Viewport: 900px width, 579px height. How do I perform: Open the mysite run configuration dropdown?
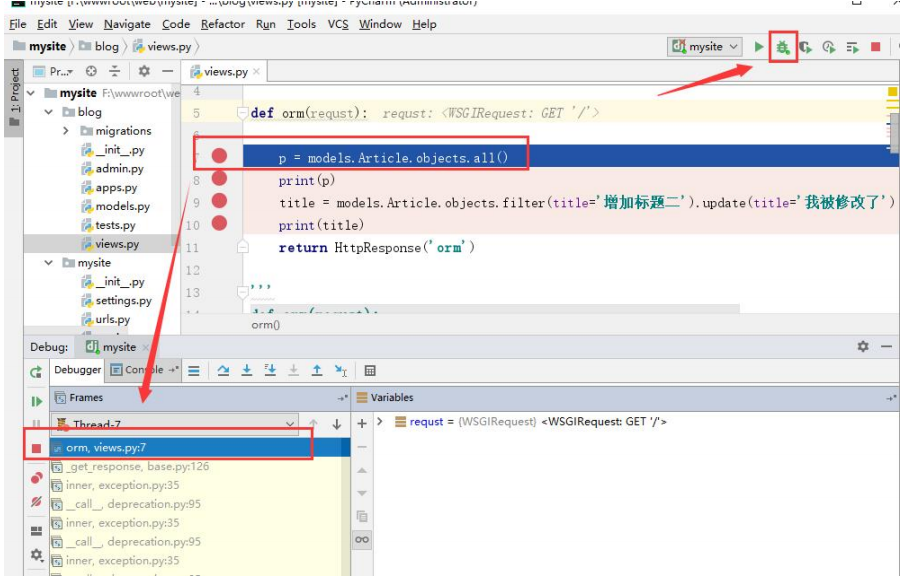pyautogui.click(x=705, y=46)
